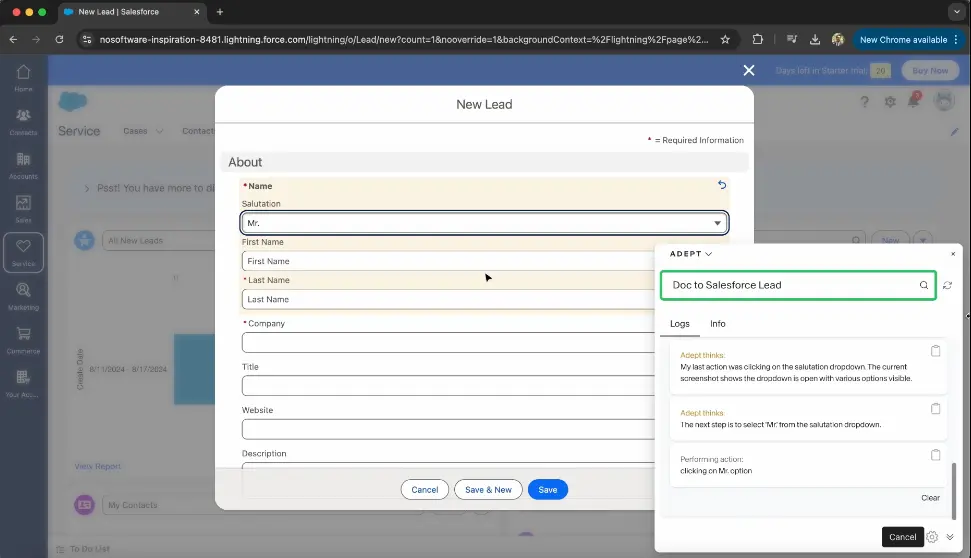Open Chrome downloads icon
The height and width of the screenshot is (558, 971).
(815, 40)
